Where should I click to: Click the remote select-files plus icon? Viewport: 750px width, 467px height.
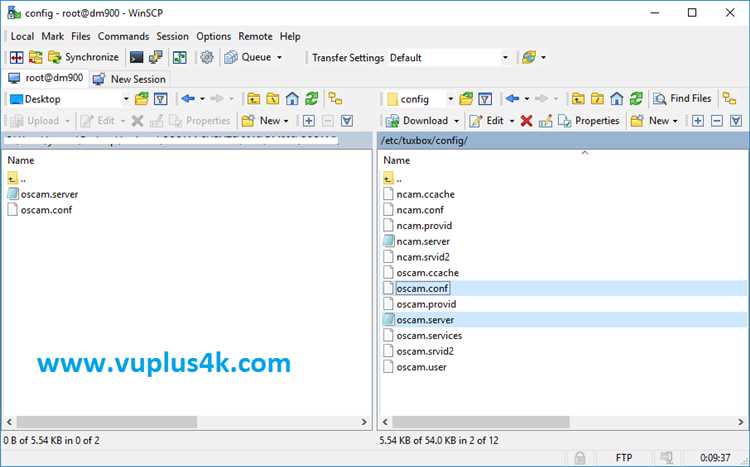[697, 121]
